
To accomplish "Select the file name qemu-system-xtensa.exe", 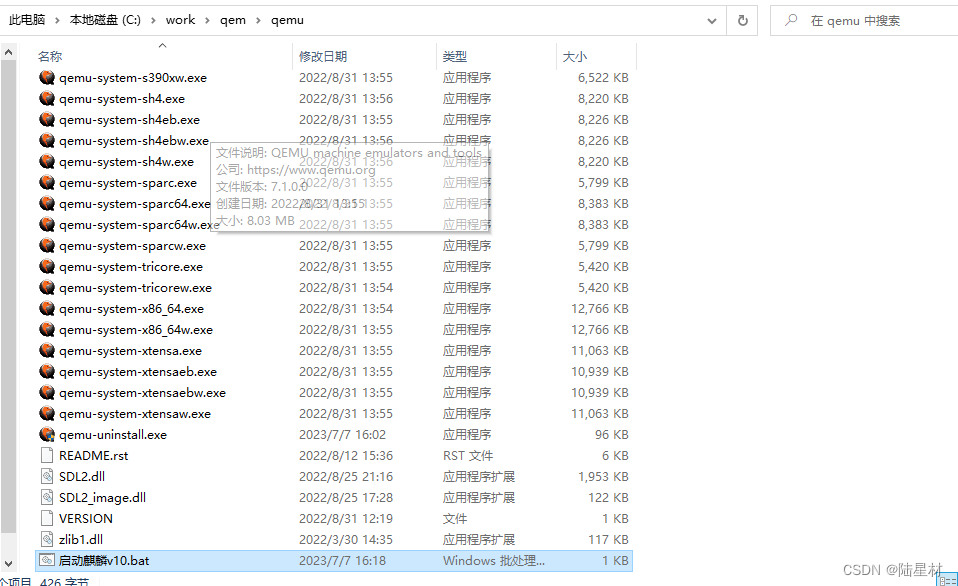I will pyautogui.click(x=130, y=351).
